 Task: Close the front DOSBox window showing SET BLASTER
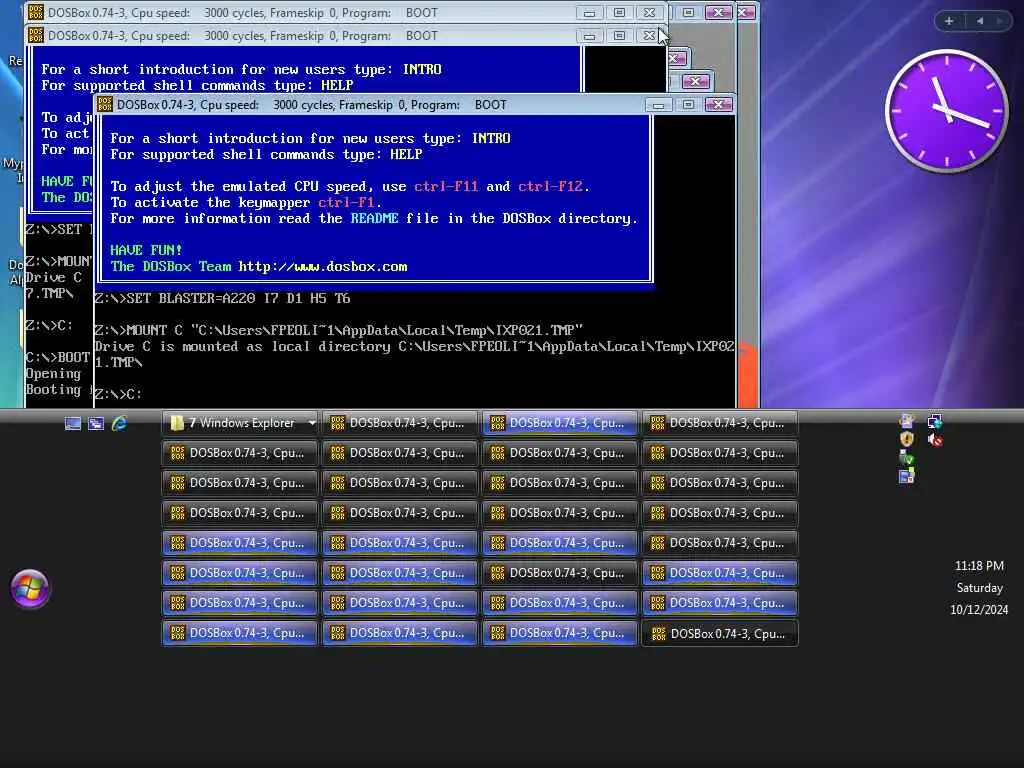(718, 104)
